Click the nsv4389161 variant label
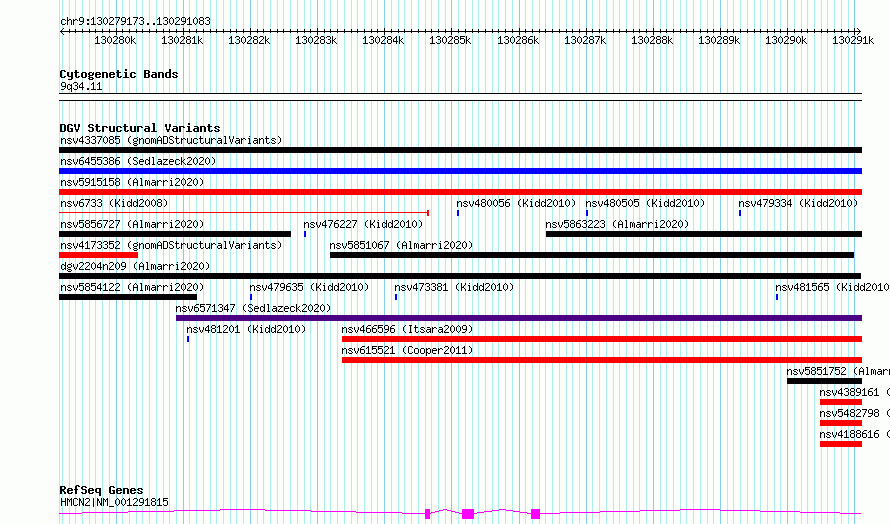Screen dimensions: 890x524 (854, 392)
